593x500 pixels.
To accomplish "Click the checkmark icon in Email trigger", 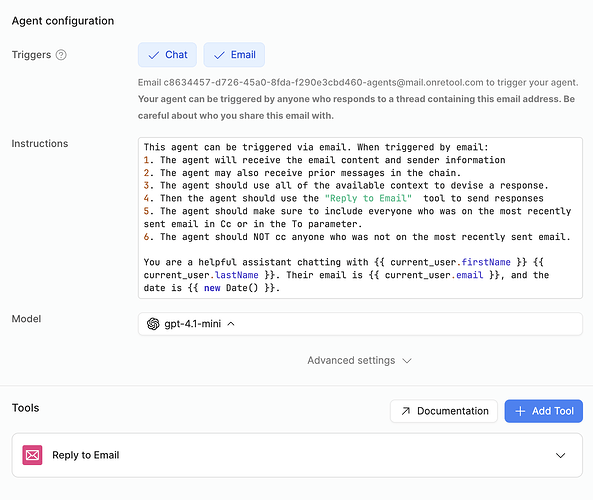I will pyautogui.click(x=219, y=55).
